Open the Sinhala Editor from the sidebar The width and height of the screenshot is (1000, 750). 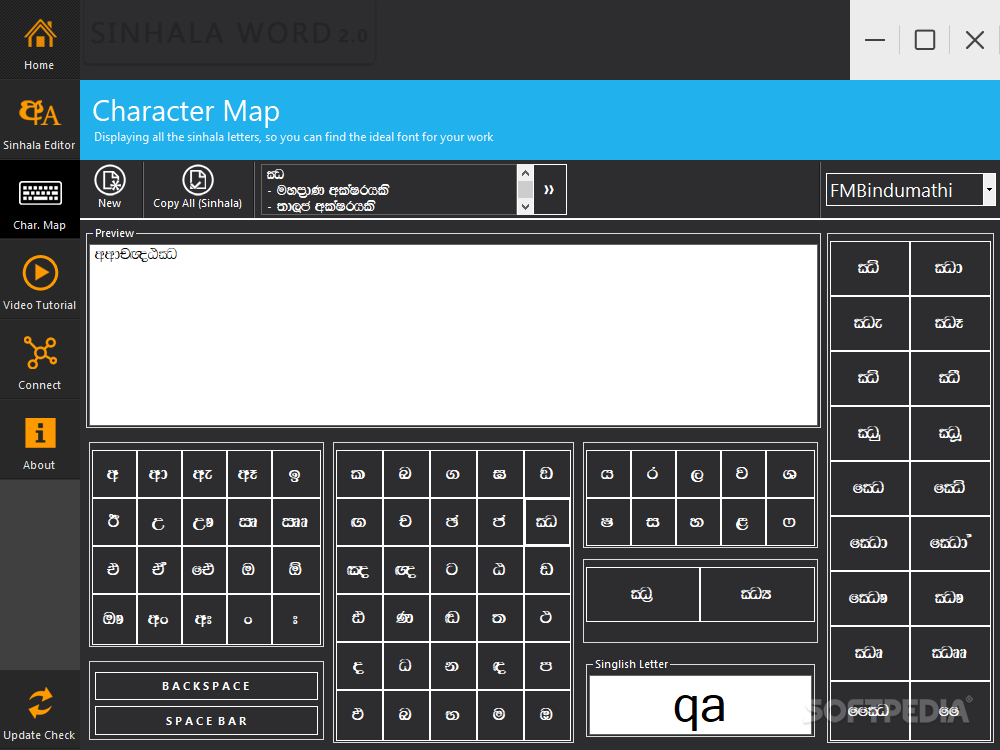[x=40, y=120]
